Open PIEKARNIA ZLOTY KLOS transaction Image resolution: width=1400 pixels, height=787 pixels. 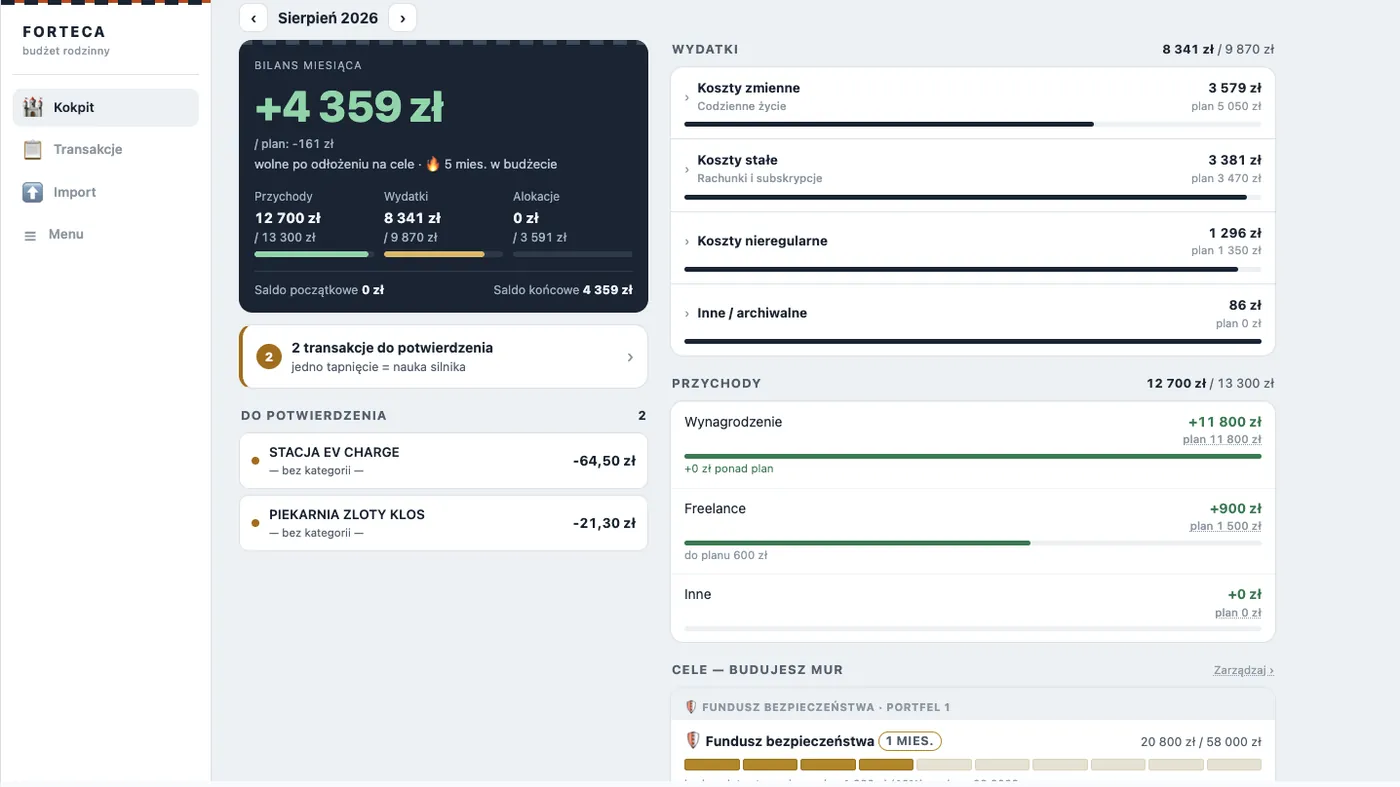443,523
